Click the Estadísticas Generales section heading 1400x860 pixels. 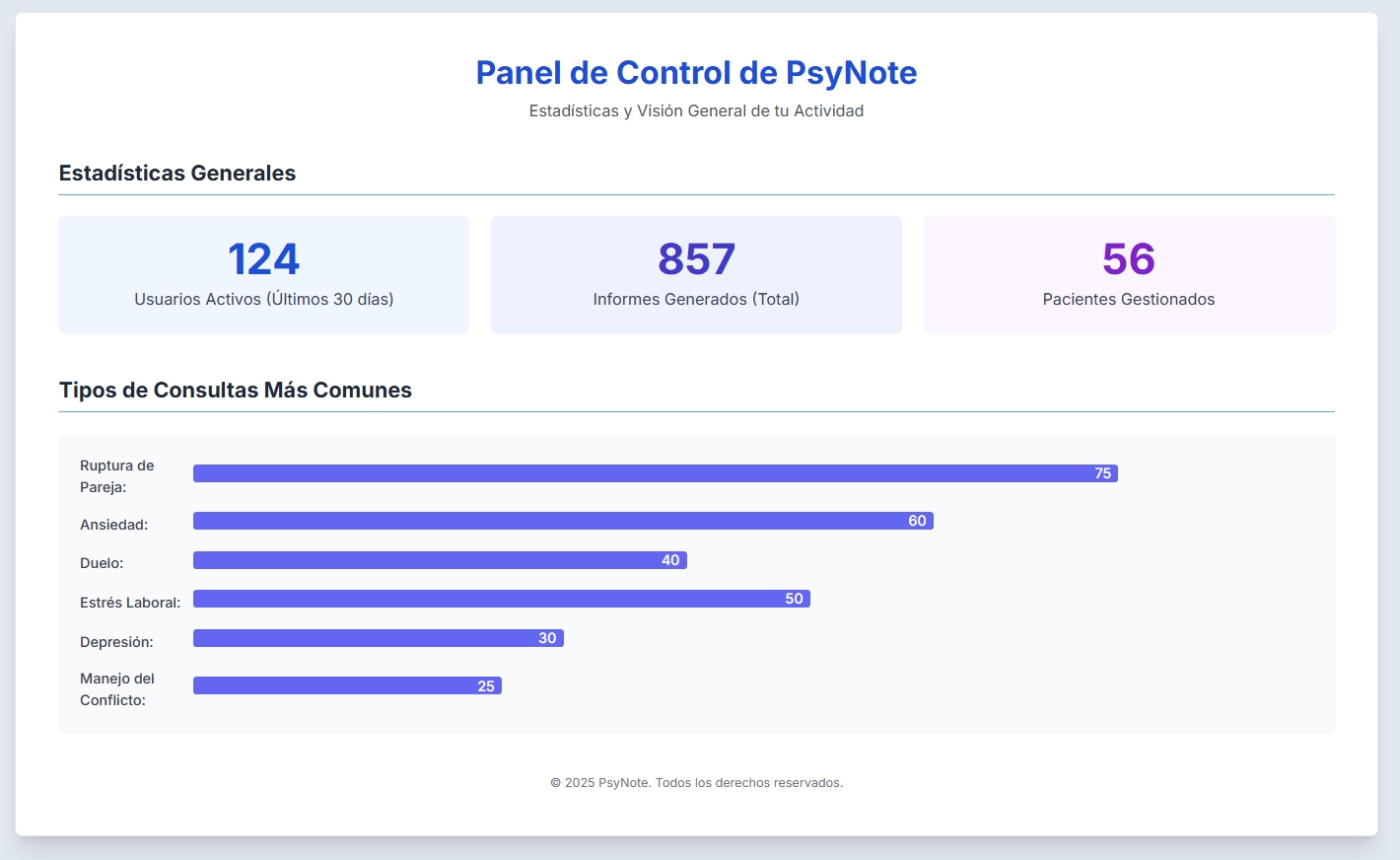(177, 173)
